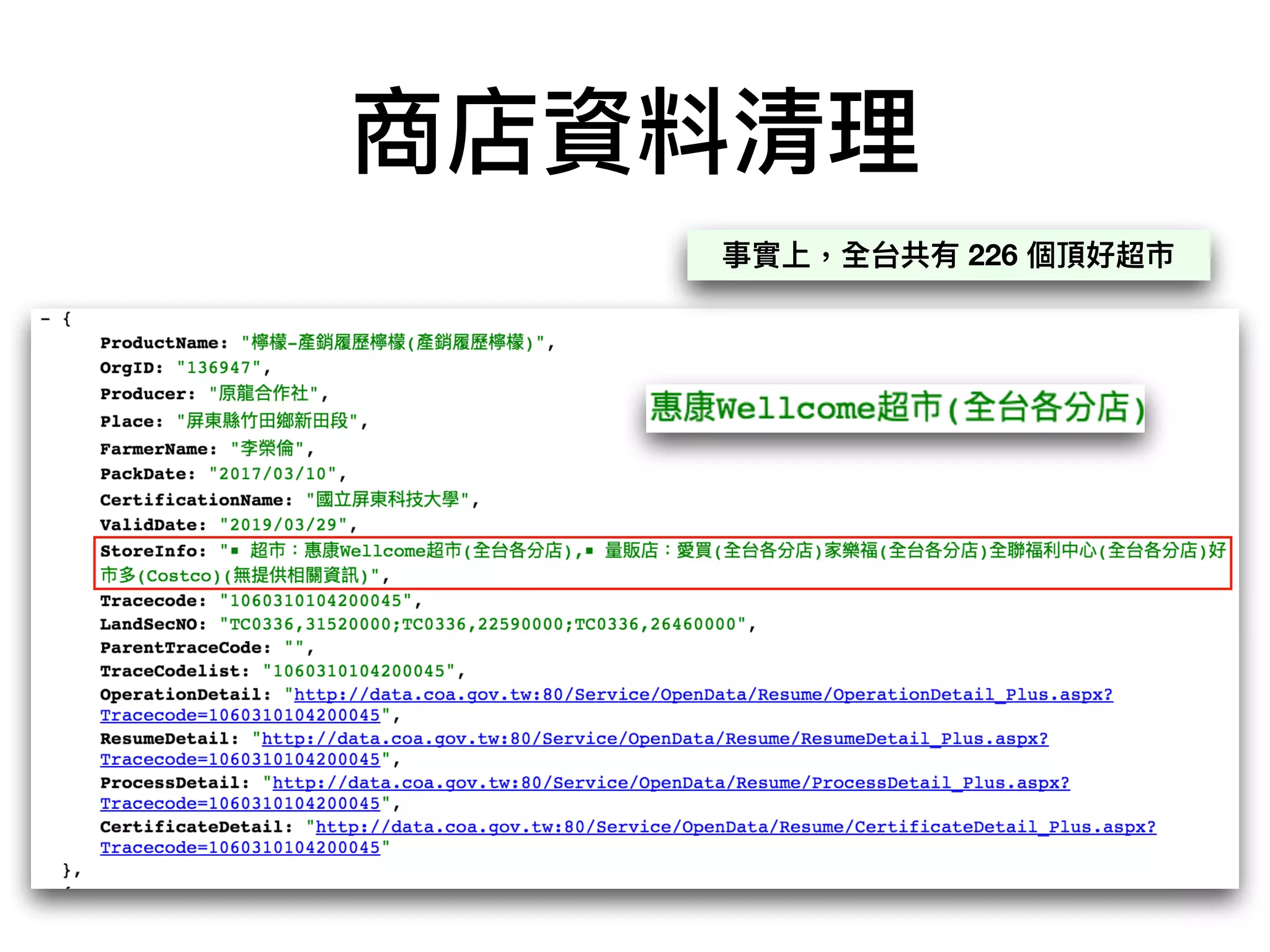
Task: Click the PackDate value 2017/03/10
Action: (x=272, y=474)
